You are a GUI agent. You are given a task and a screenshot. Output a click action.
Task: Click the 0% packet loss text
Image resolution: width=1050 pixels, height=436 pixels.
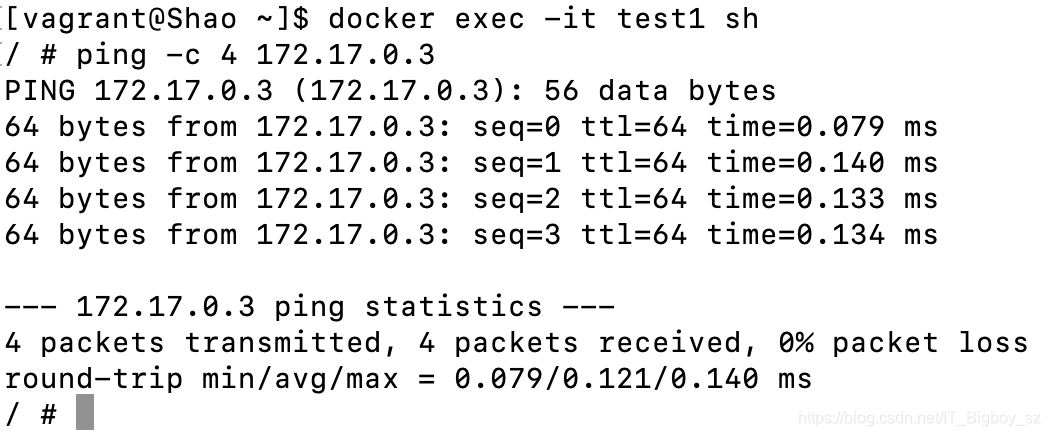(903, 343)
